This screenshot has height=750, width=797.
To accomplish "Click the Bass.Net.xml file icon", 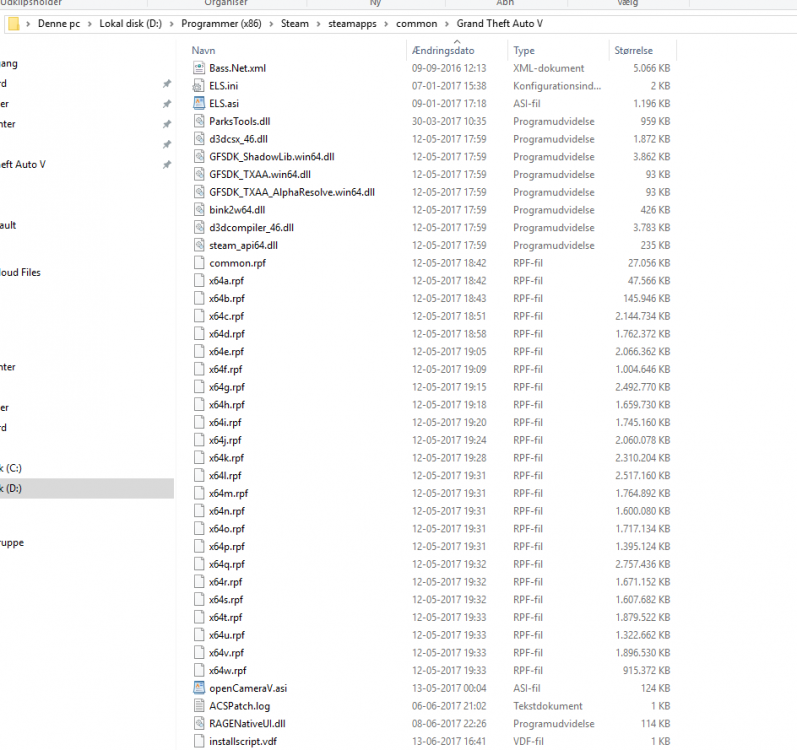I will click(x=199, y=68).
